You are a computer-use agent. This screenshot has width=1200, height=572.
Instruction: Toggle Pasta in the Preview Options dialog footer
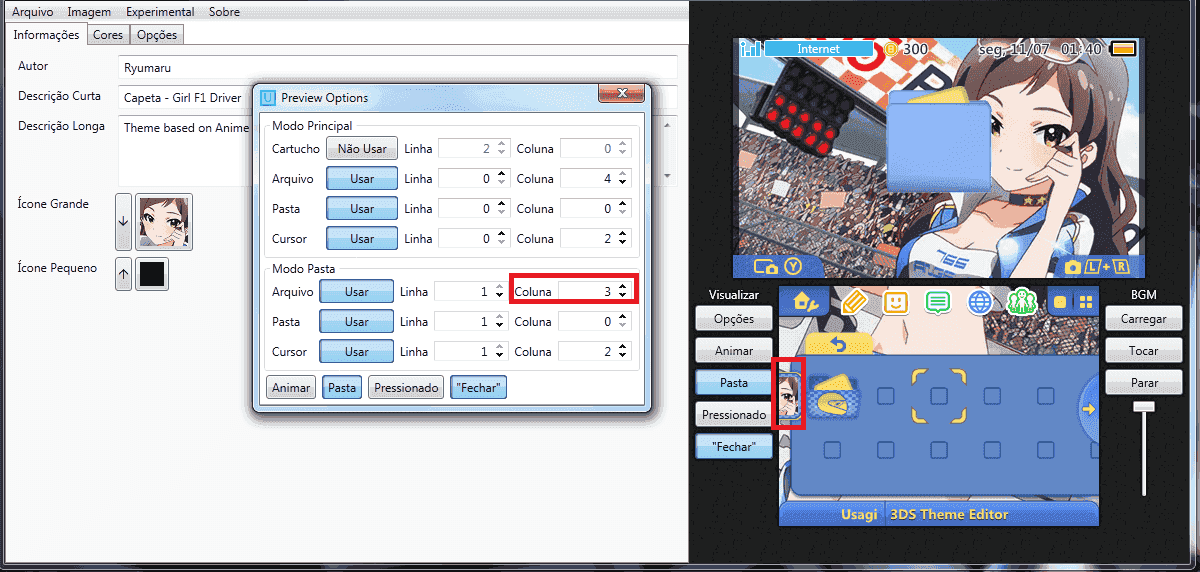(342, 388)
